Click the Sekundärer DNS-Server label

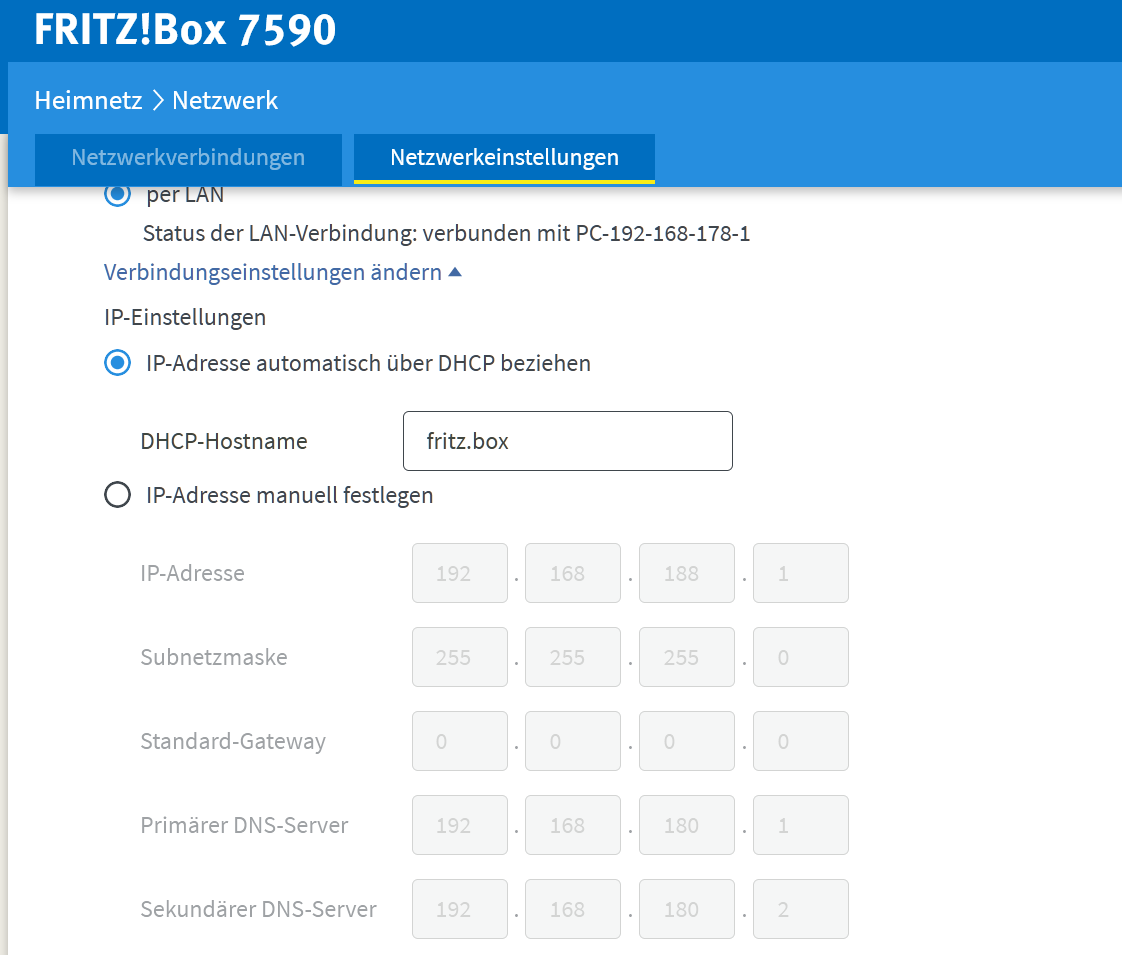click(258, 909)
